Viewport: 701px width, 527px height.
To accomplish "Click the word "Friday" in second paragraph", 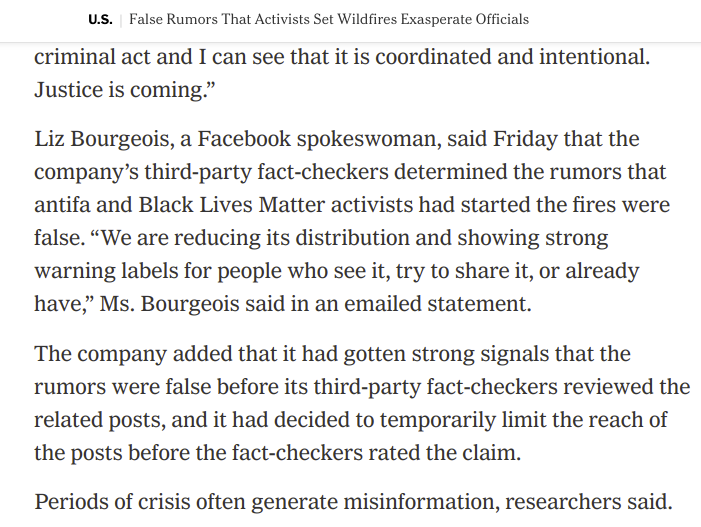I will tap(525, 139).
